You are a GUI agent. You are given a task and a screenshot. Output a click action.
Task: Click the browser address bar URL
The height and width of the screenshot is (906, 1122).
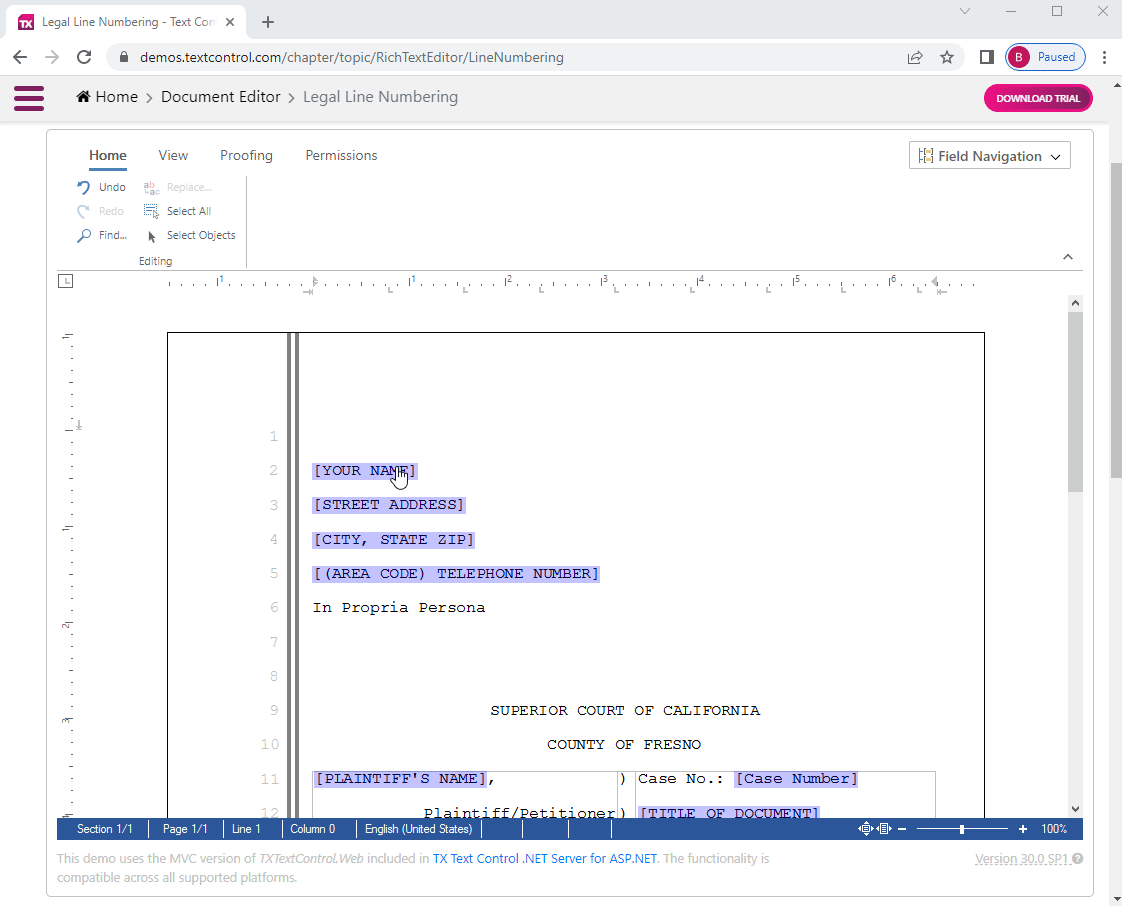click(351, 57)
